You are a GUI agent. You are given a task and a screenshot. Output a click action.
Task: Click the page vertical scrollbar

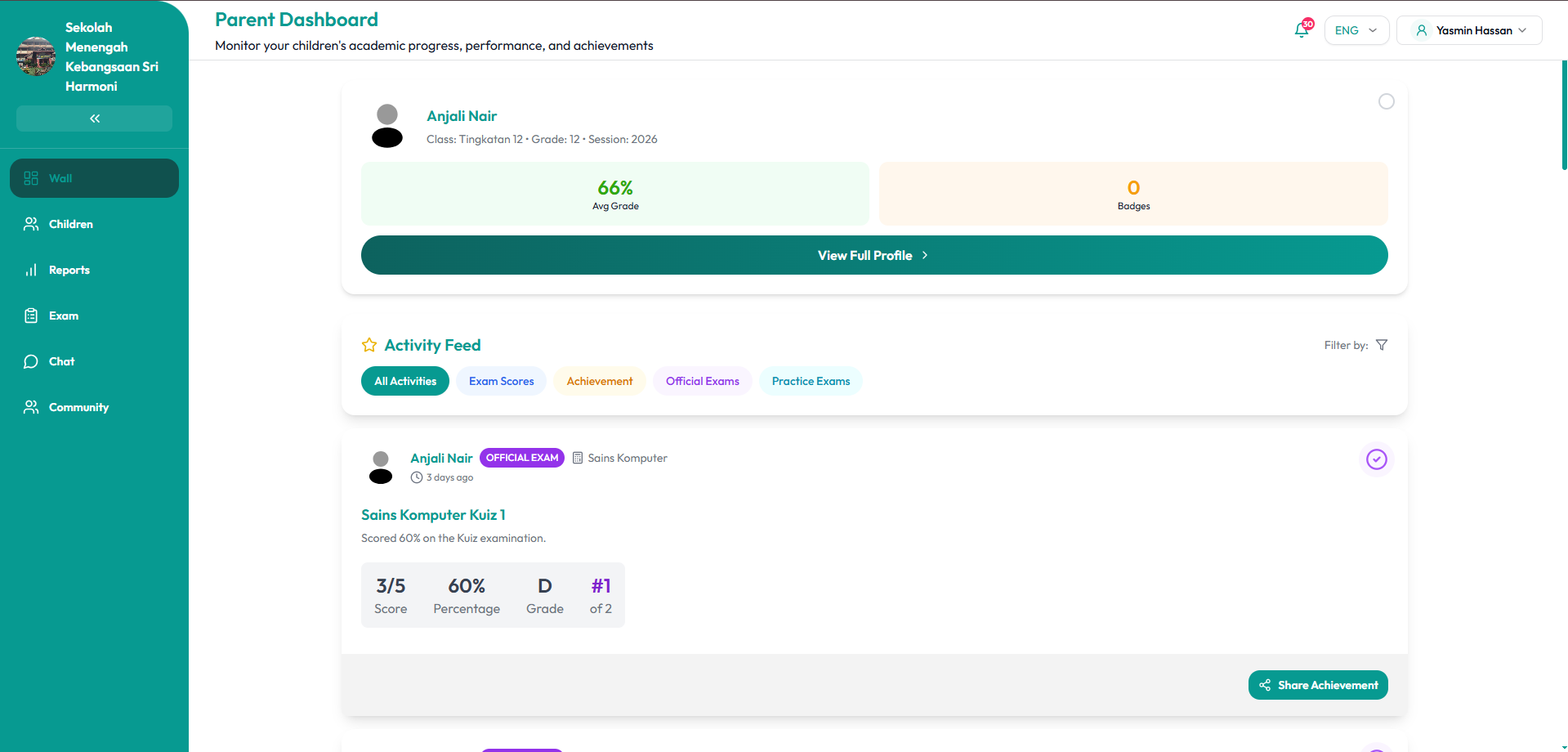1563,114
